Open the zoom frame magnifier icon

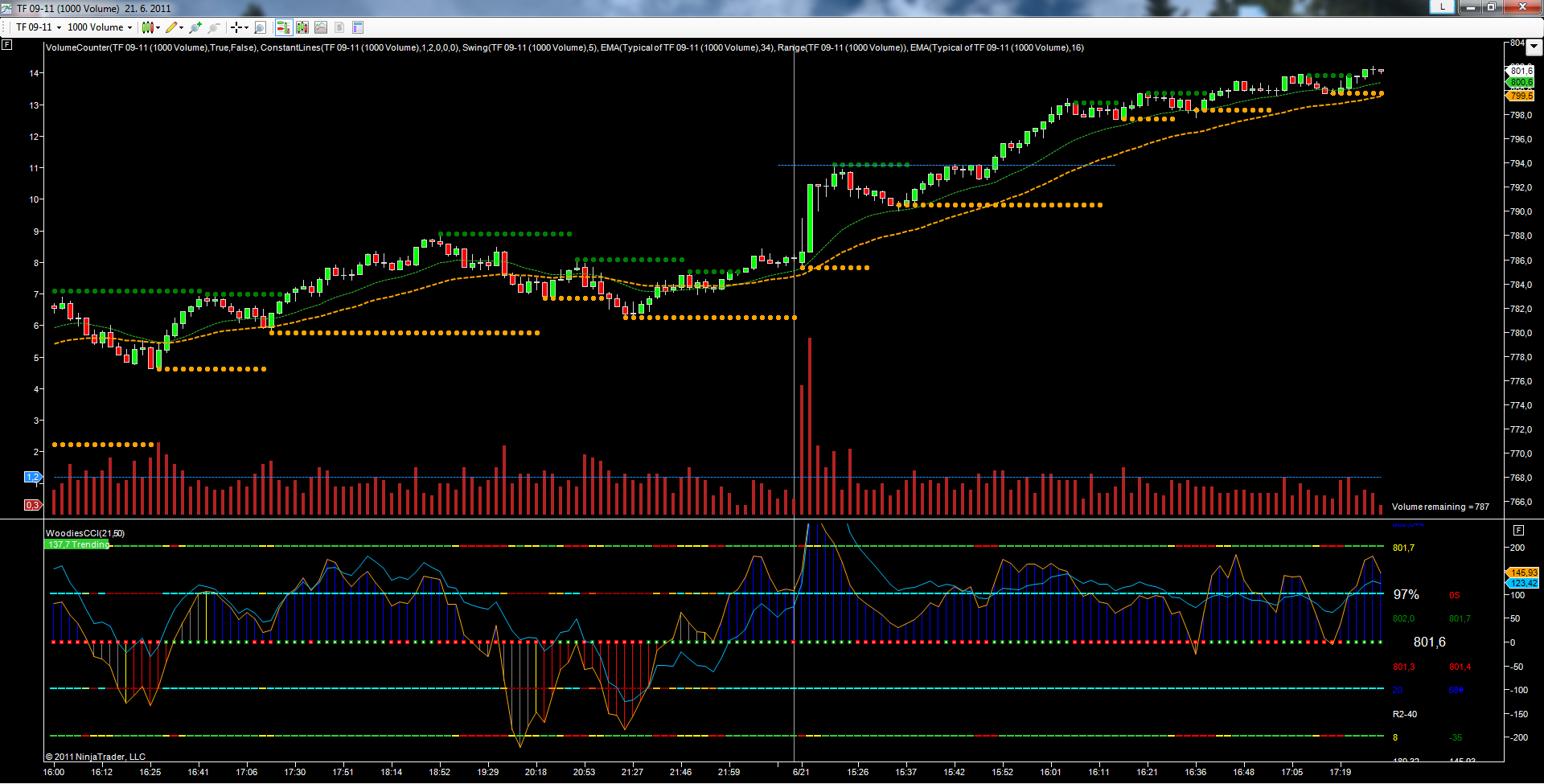click(x=260, y=27)
